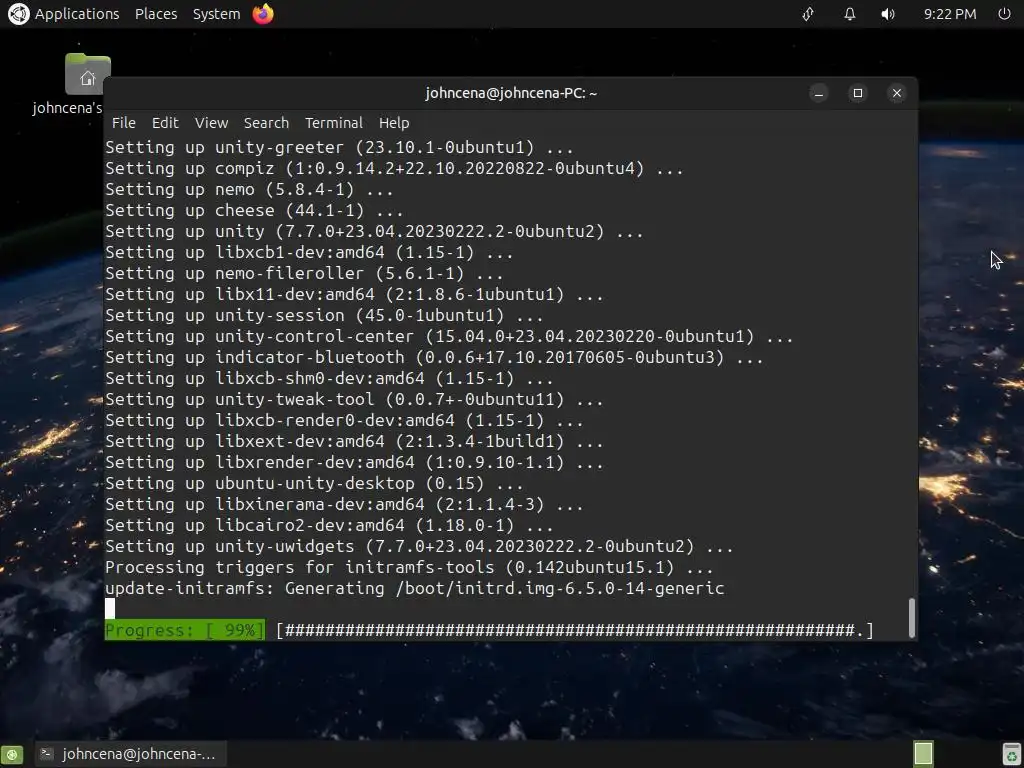The width and height of the screenshot is (1024, 768).
Task: Open the Places menu
Action: (156, 14)
